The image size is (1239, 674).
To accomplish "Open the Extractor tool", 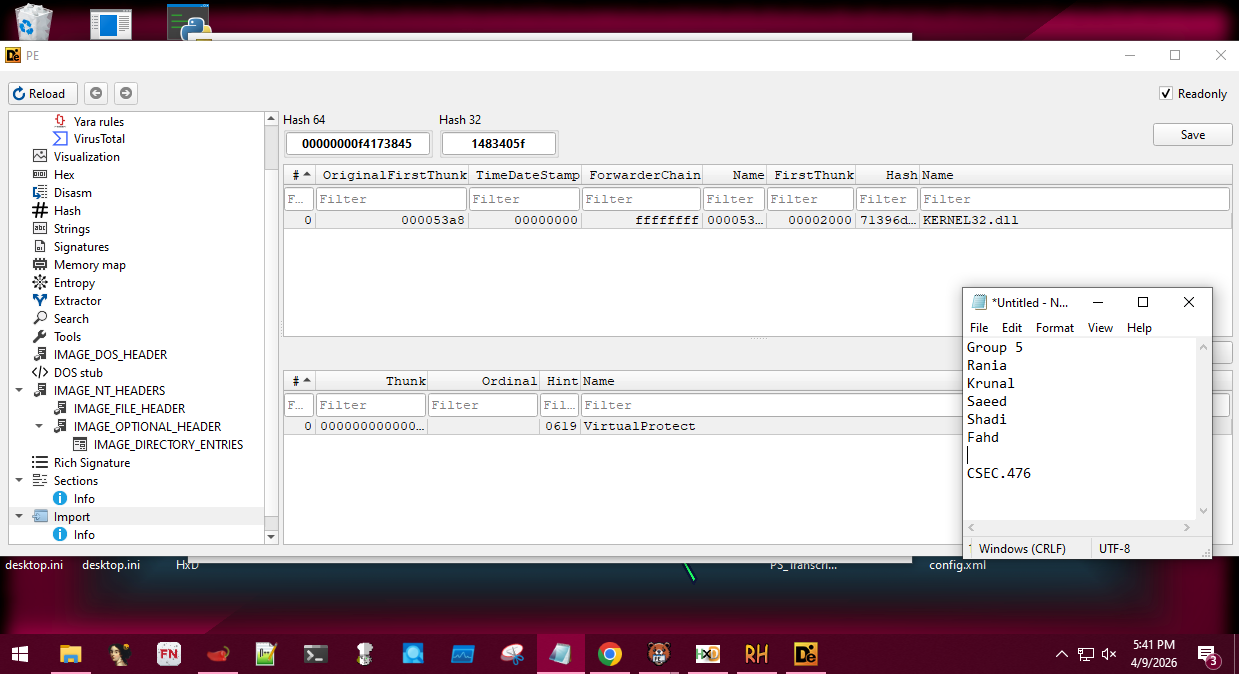I will 77,301.
